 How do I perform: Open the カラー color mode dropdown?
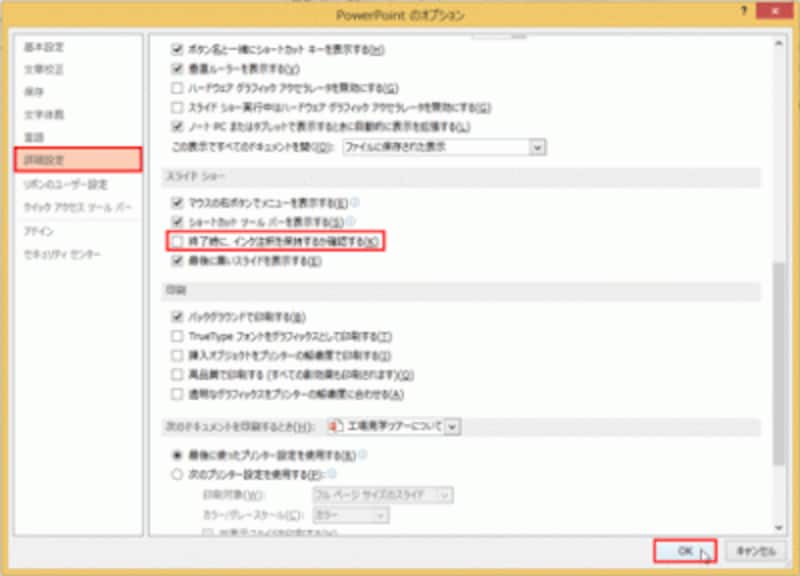[351, 515]
